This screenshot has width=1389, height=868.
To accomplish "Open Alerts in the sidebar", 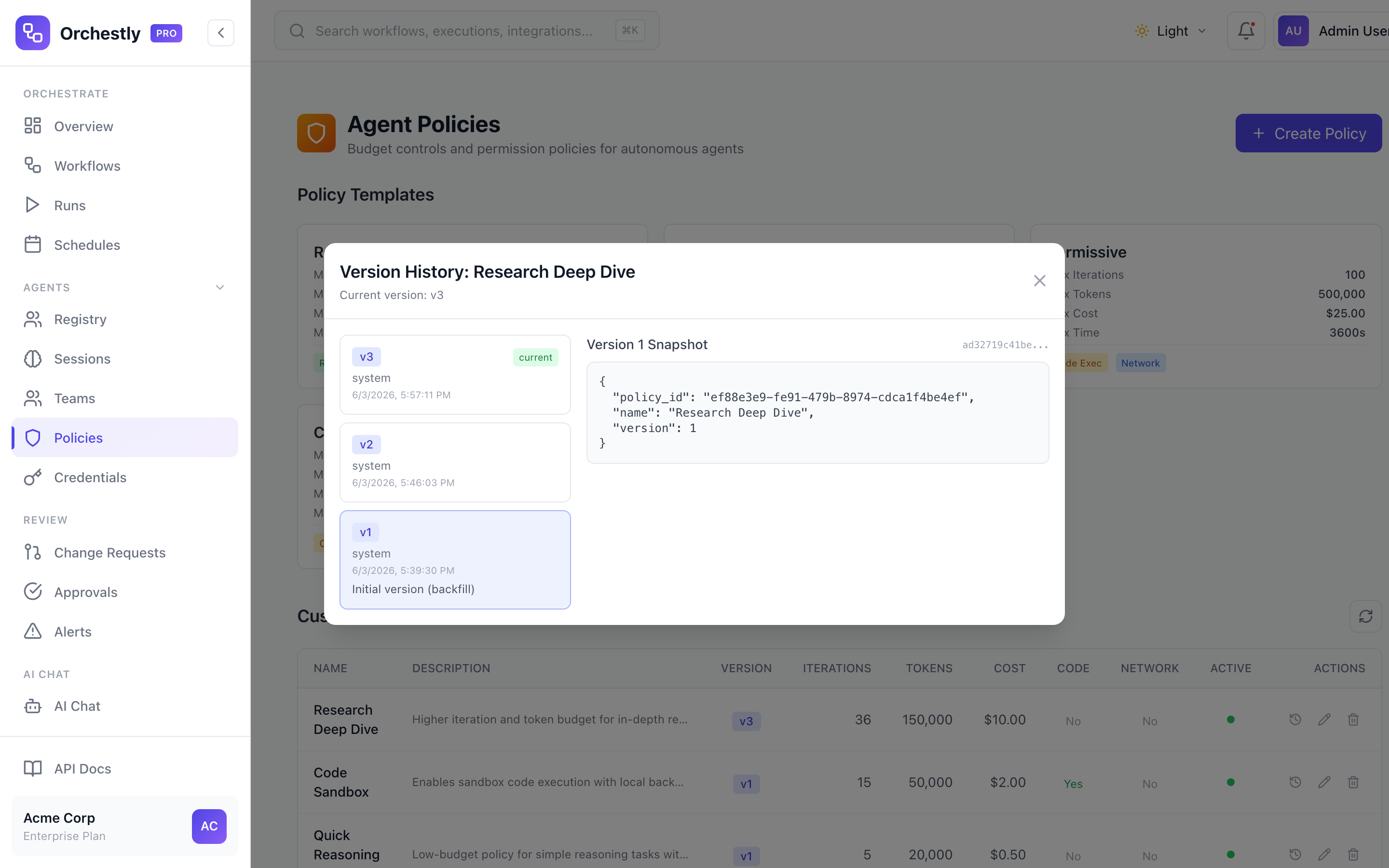I will click(x=124, y=632).
